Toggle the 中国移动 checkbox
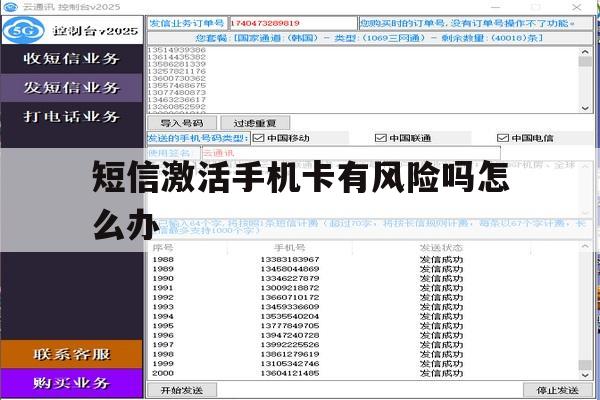The width and height of the screenshot is (600, 400). pos(259,138)
